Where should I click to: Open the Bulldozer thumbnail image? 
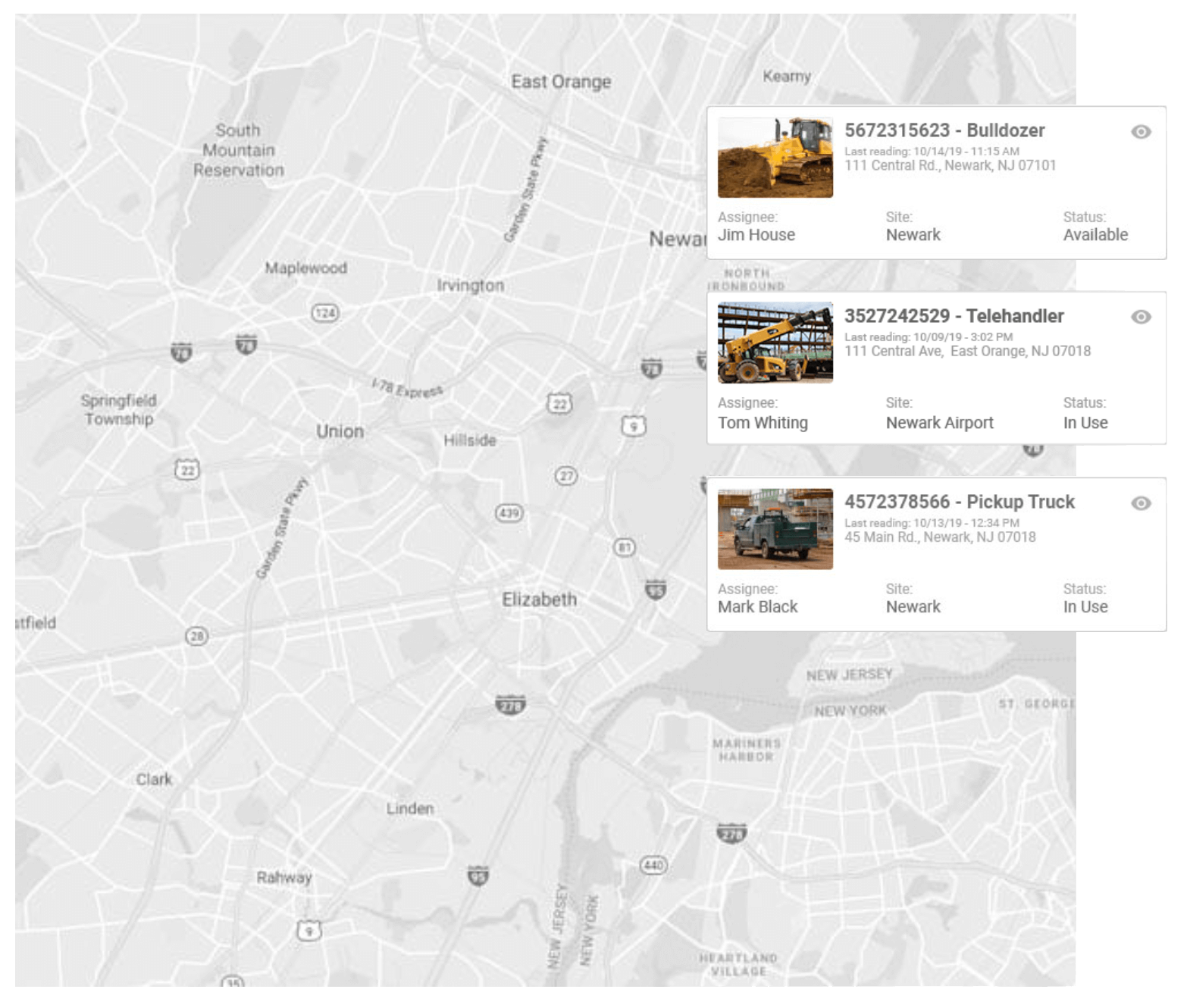(x=775, y=158)
